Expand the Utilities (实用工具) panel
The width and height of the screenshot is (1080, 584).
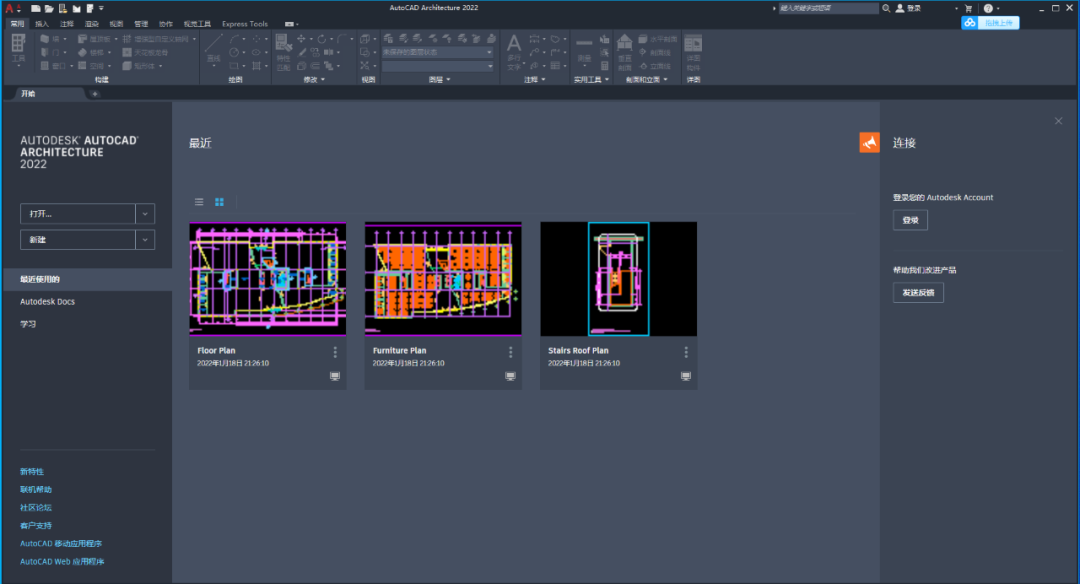pos(591,80)
